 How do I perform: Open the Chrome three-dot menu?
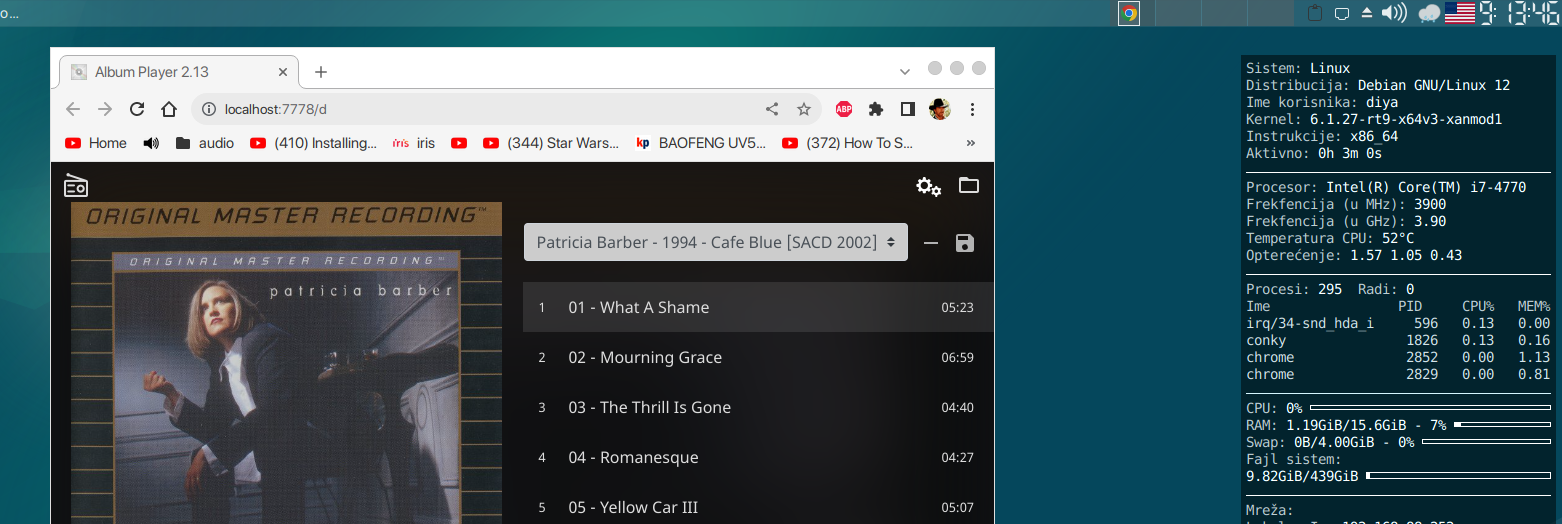[x=973, y=109]
